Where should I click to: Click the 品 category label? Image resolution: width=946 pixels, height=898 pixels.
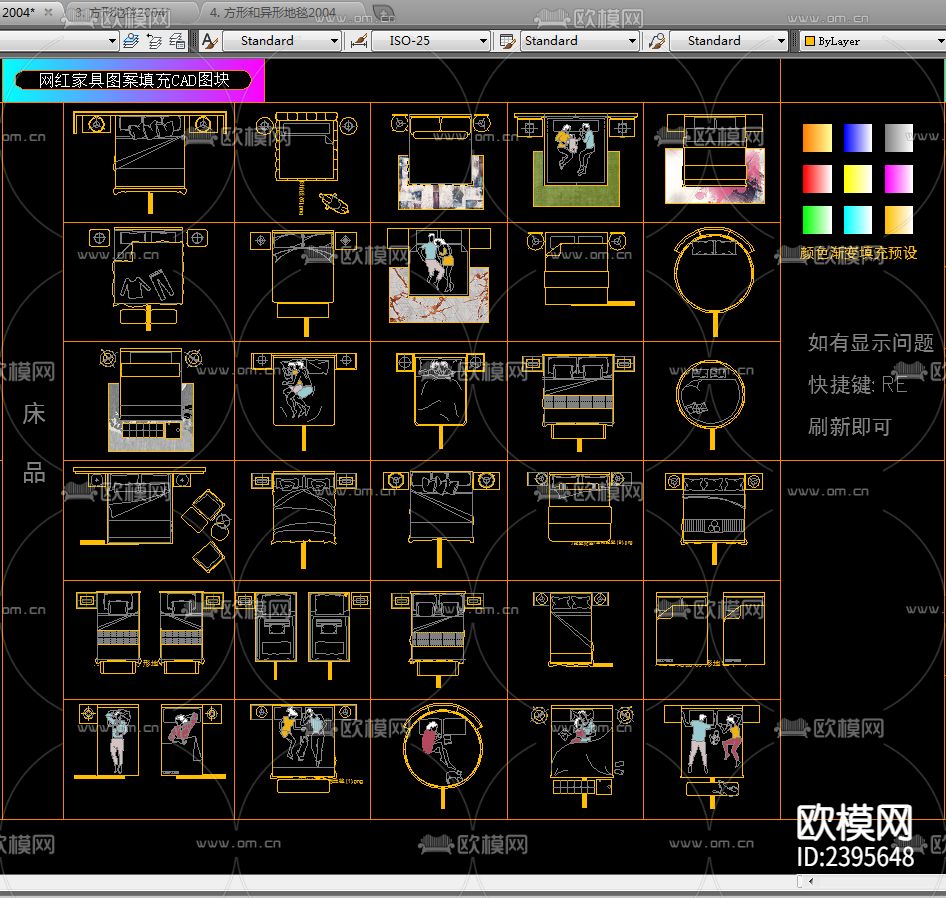34,473
